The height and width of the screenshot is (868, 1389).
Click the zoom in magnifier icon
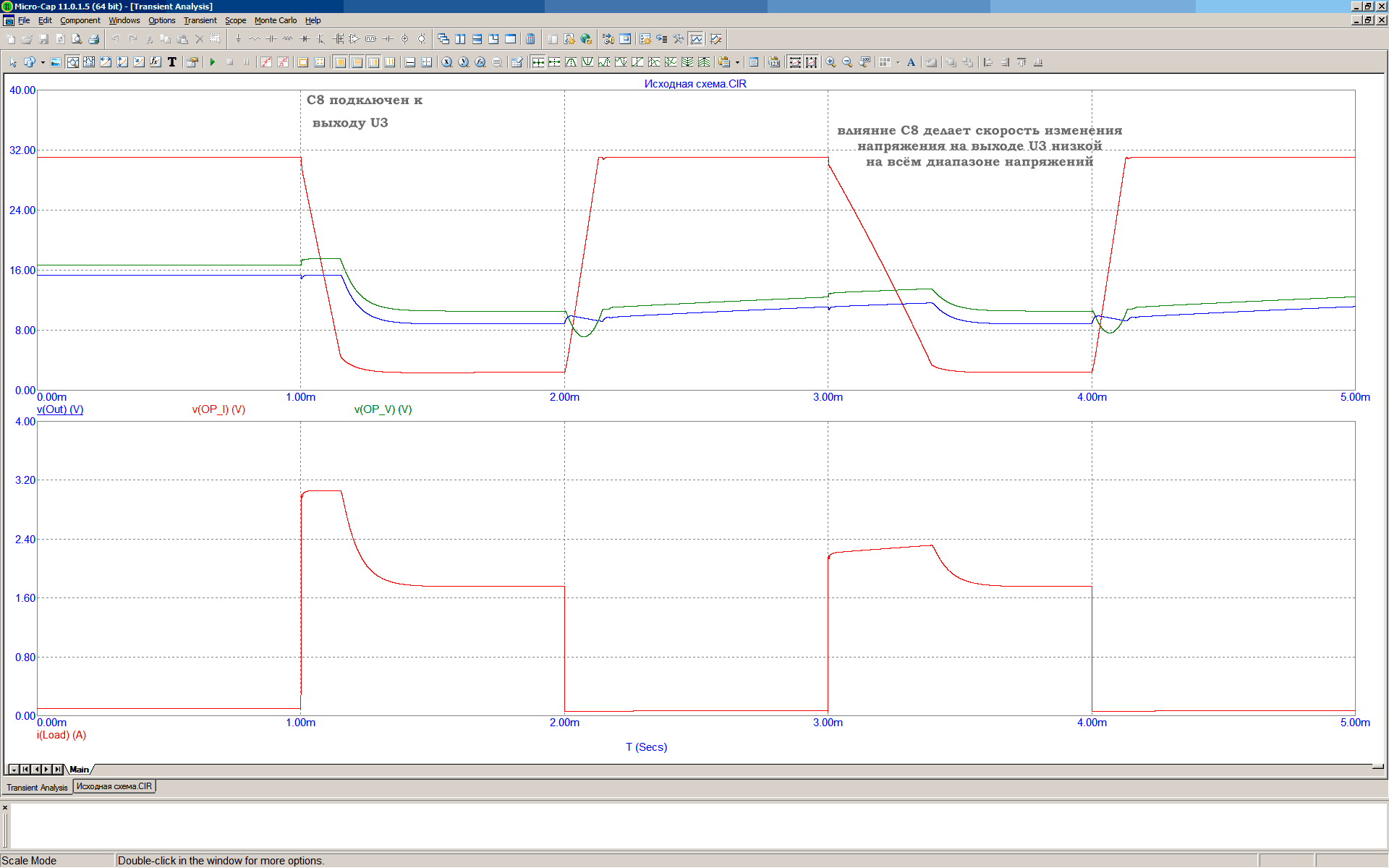coord(831,62)
